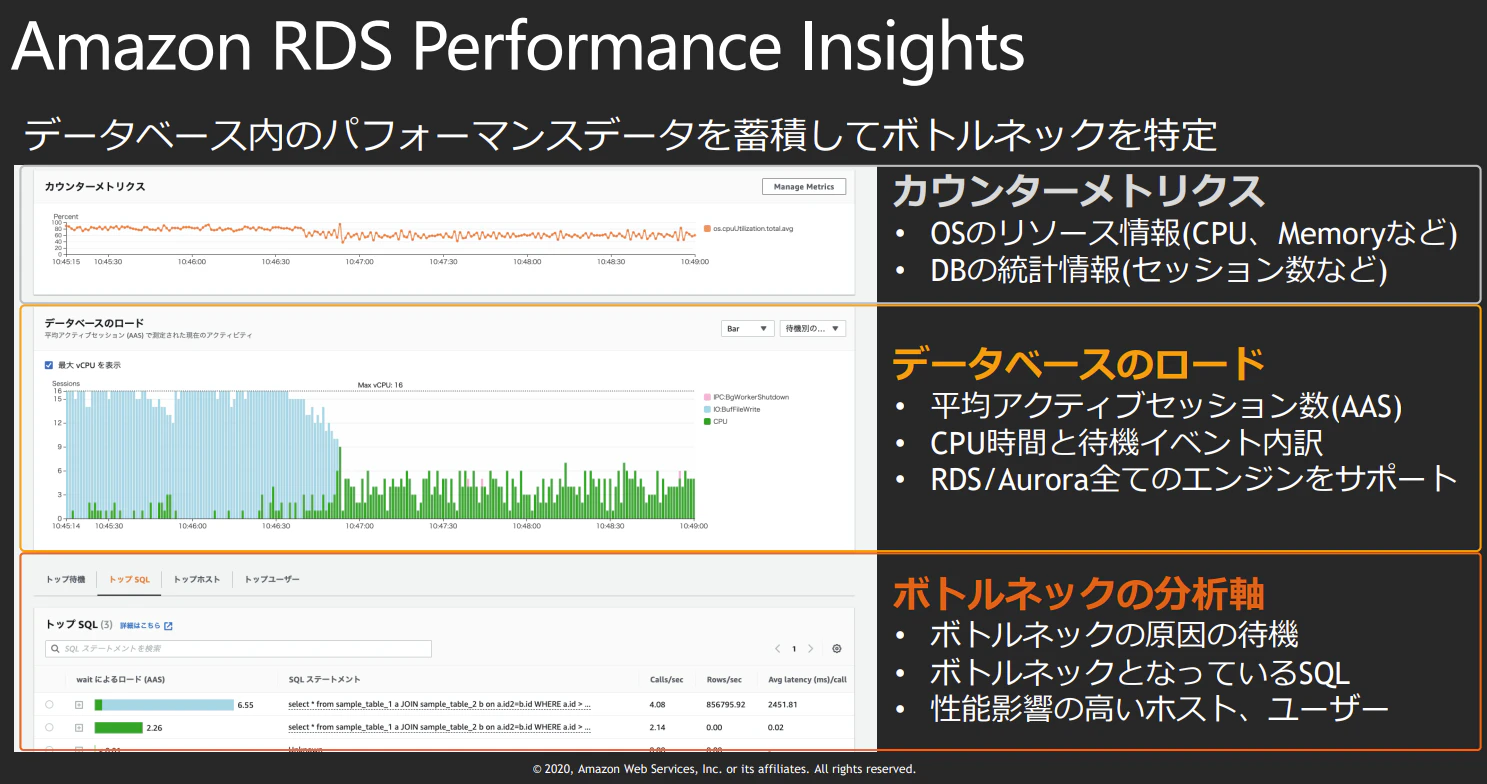Viewport: 1487px width, 784px height.
Task: Open the トップホスト tab
Action: (197, 580)
